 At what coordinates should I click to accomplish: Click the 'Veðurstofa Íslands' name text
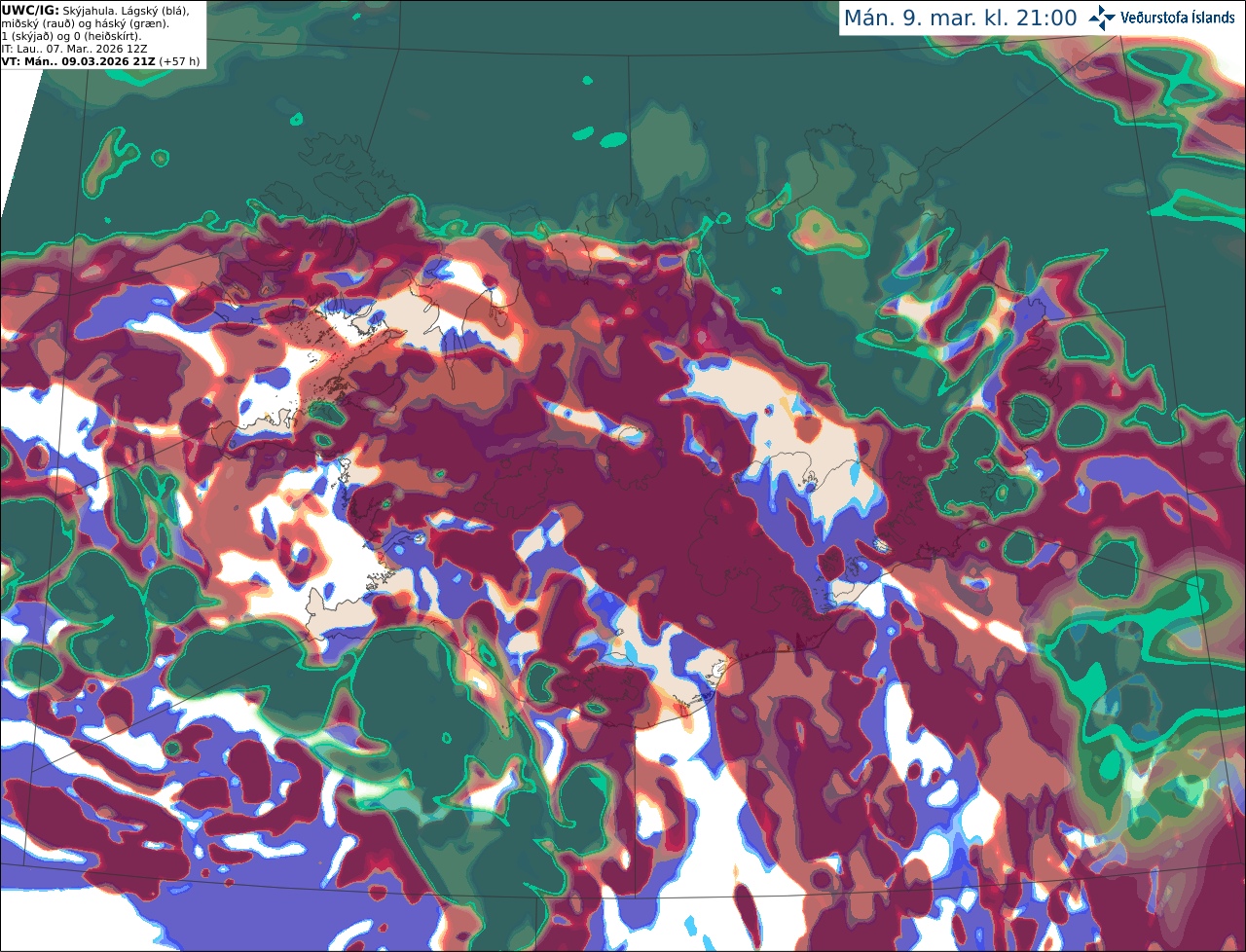point(1178,18)
